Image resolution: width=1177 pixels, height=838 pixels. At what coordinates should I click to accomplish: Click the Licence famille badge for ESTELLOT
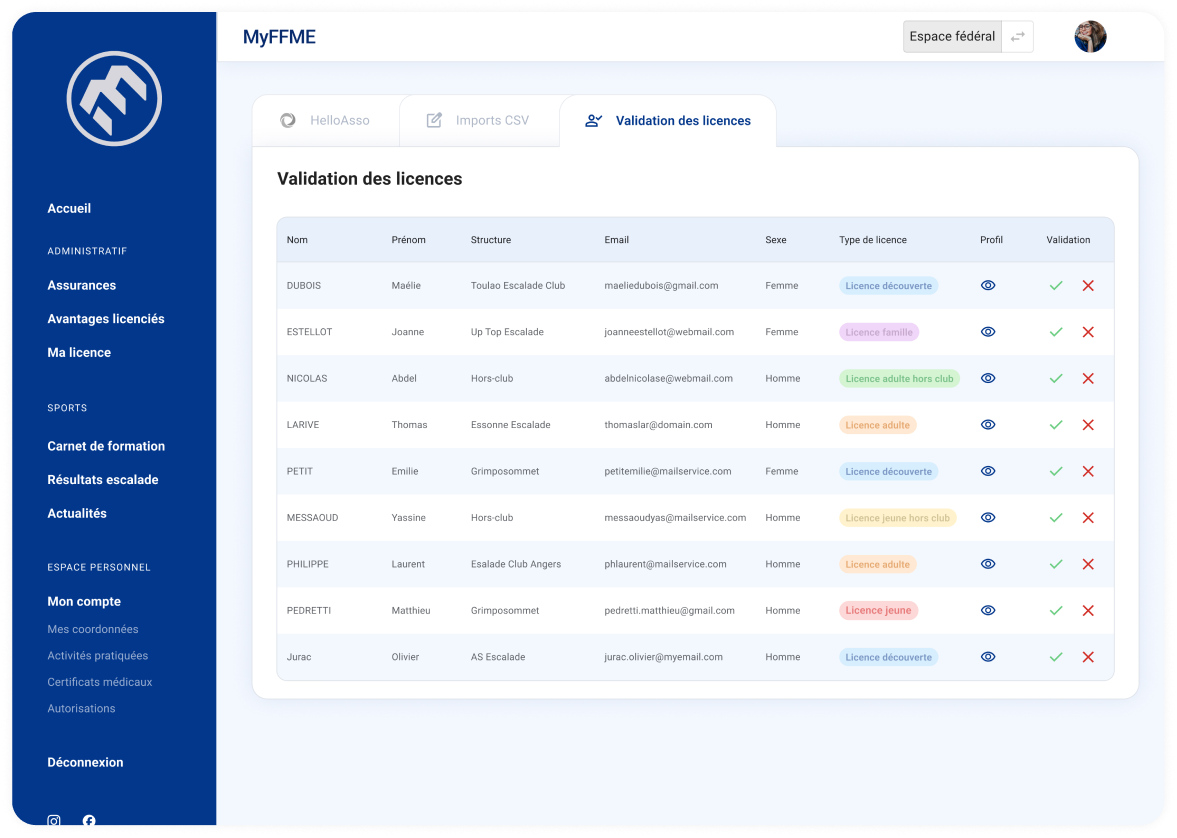(878, 332)
